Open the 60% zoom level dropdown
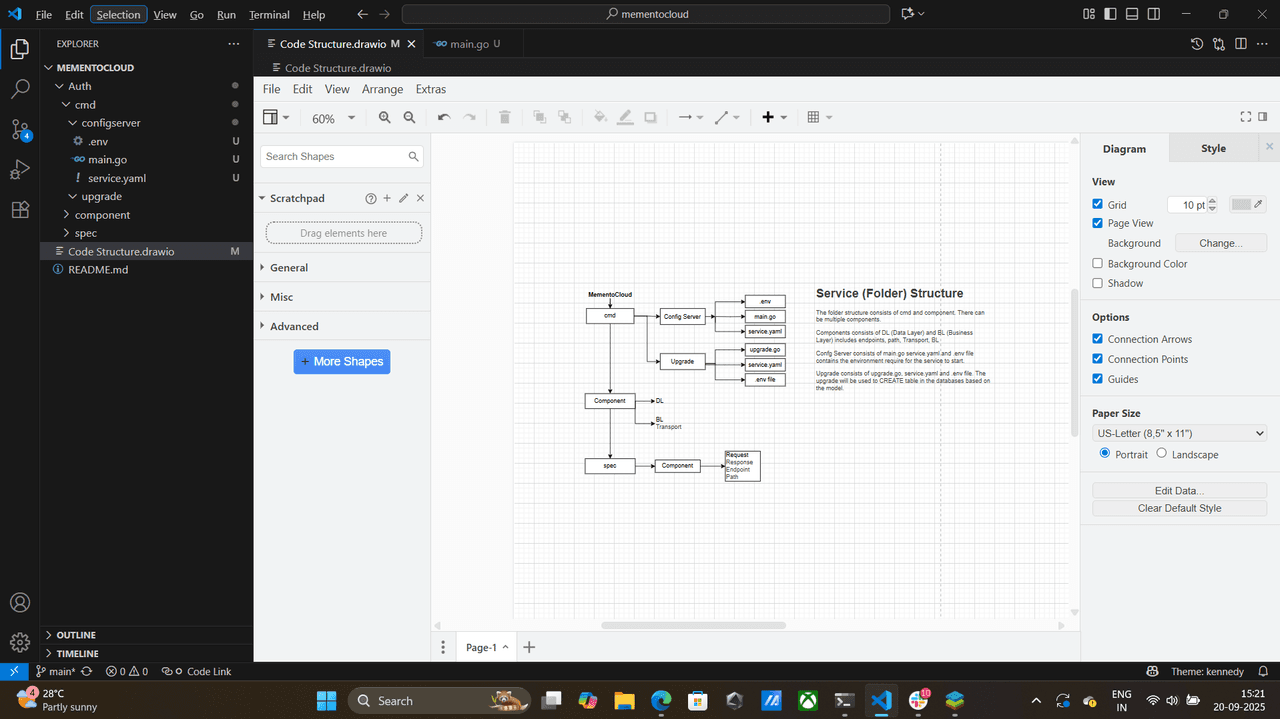This screenshot has width=1280, height=719. click(333, 118)
